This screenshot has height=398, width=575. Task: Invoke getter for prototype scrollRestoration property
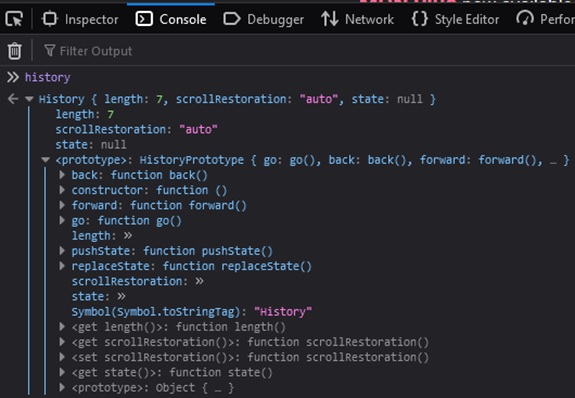tap(199, 281)
